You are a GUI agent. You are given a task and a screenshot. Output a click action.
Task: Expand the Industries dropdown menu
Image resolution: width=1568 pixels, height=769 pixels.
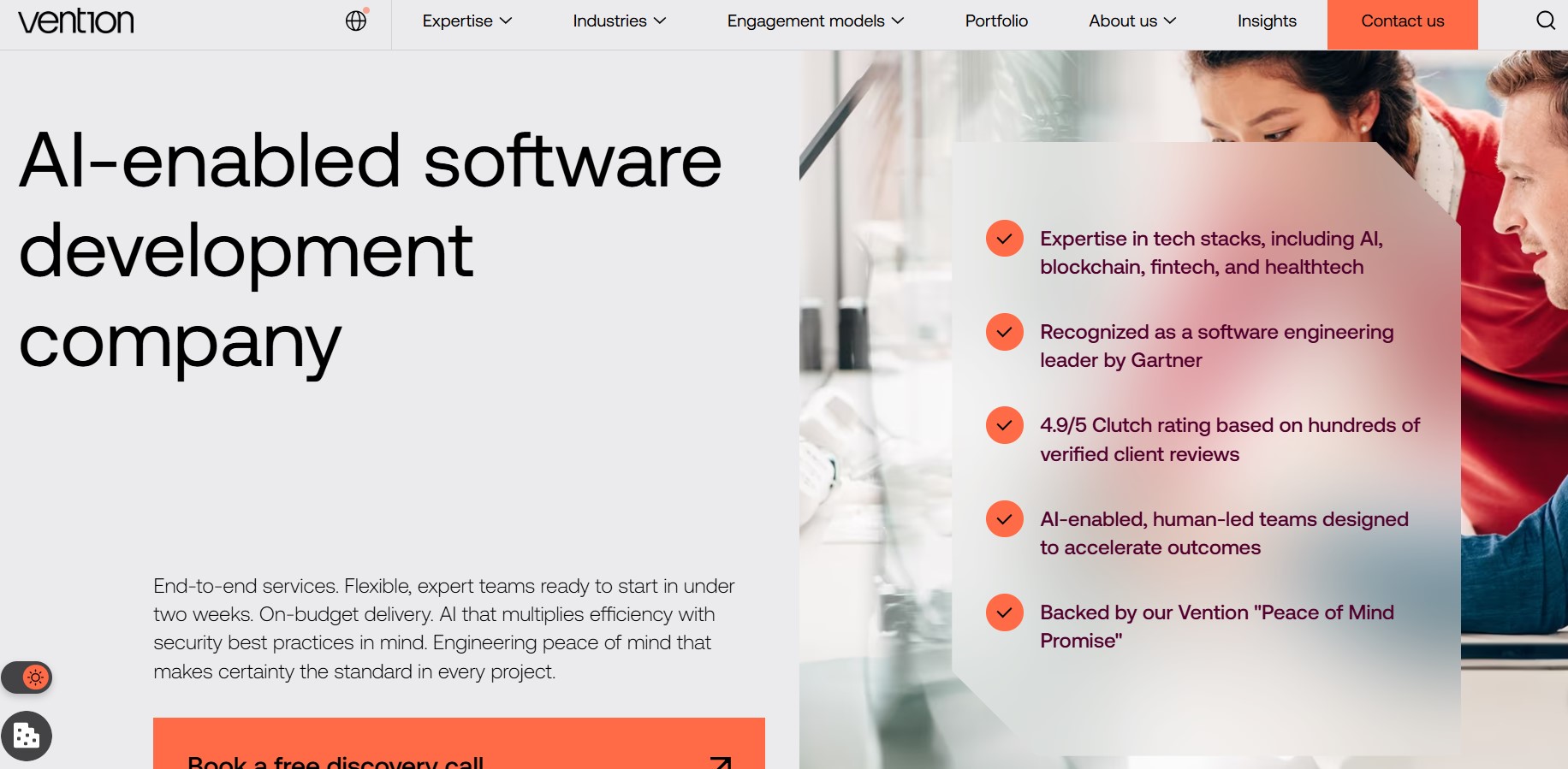[619, 21]
